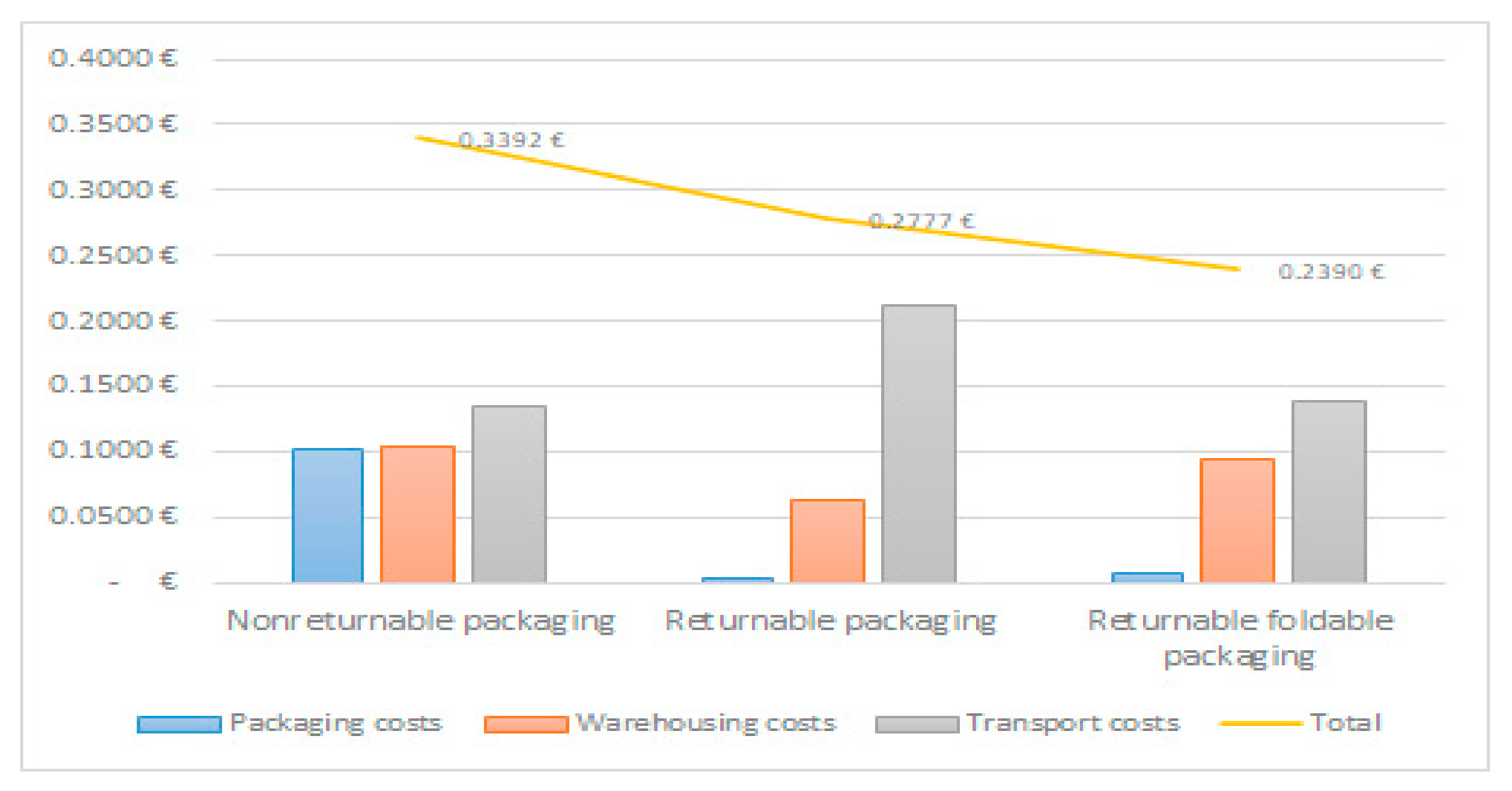Select the blue Nonreturnable packaging costs bar
This screenshot has height=791, width=1512.
(328, 515)
